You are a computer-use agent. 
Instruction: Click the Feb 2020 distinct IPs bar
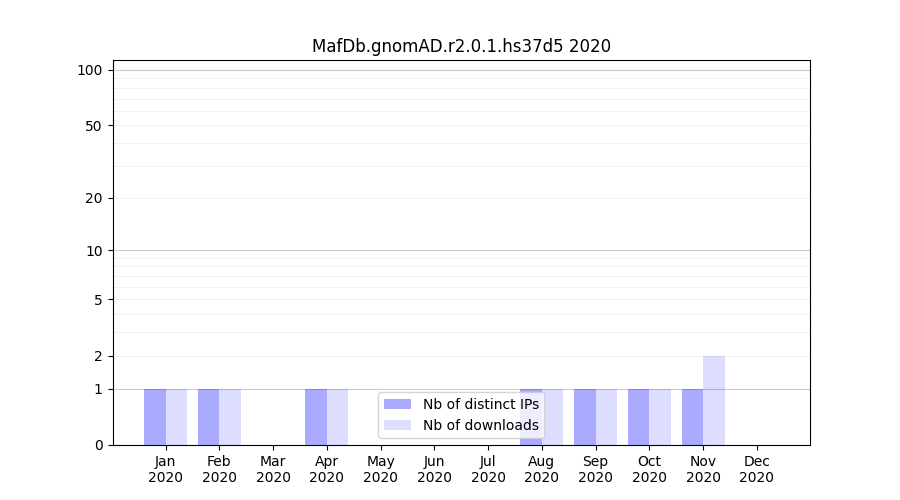pos(208,417)
